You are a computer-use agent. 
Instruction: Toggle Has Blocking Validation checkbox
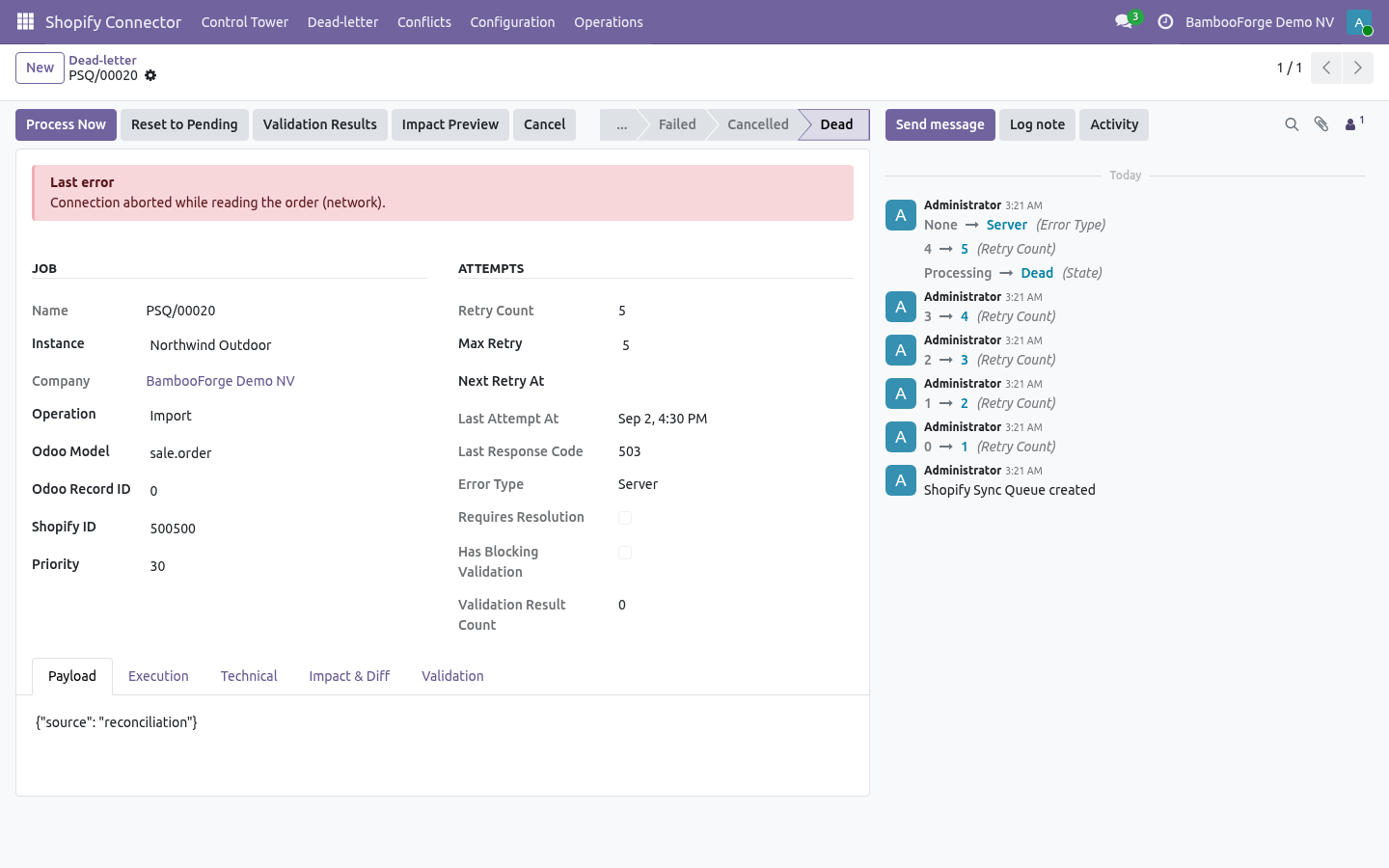click(x=625, y=553)
